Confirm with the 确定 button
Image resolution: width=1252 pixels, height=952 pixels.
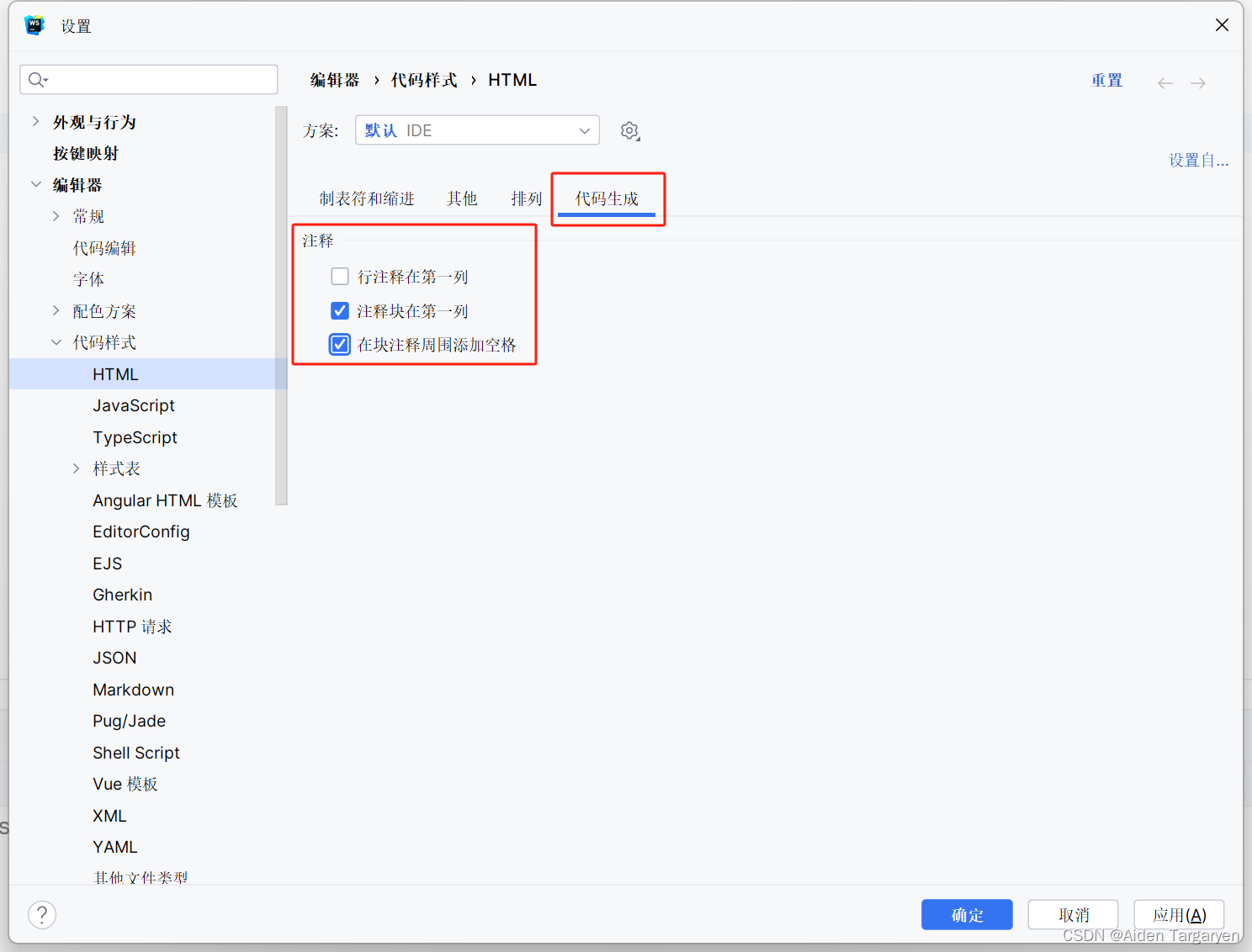click(967, 915)
